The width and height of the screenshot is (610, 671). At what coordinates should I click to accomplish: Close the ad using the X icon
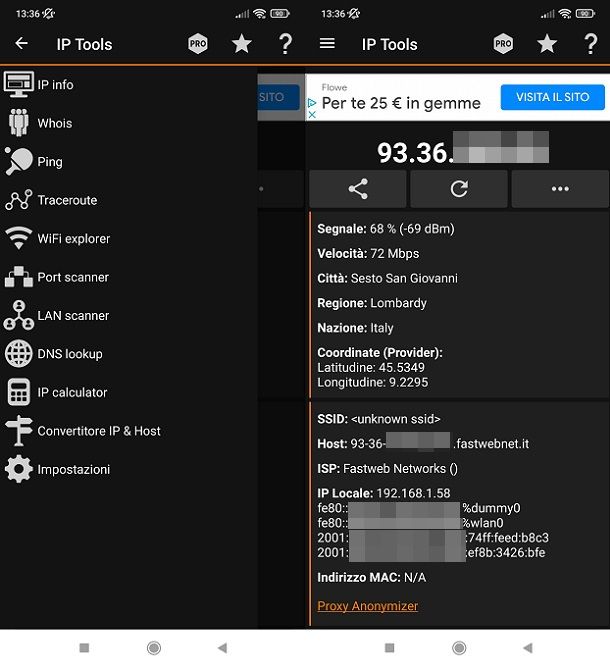pos(312,115)
